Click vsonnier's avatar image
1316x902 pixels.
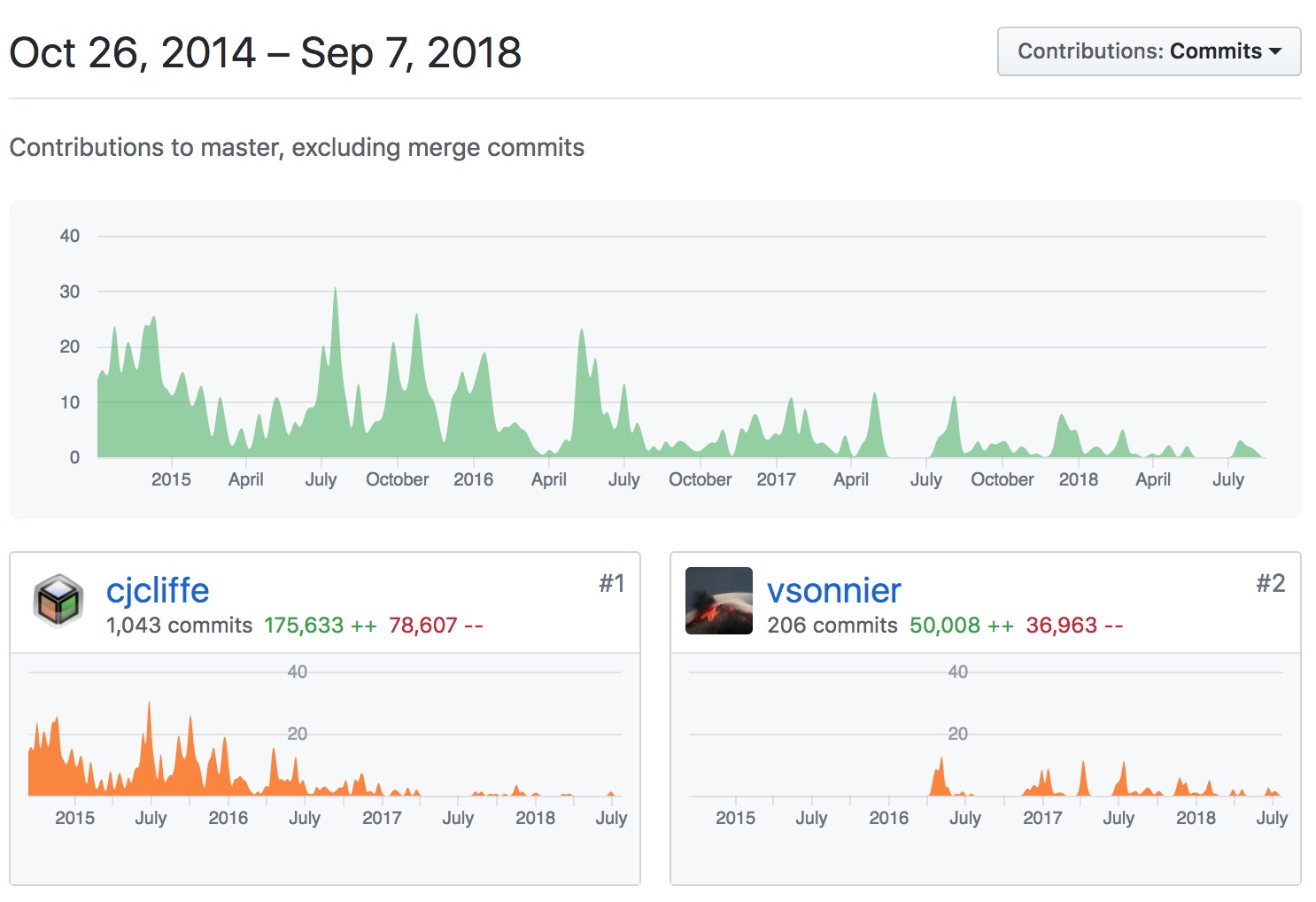(719, 601)
